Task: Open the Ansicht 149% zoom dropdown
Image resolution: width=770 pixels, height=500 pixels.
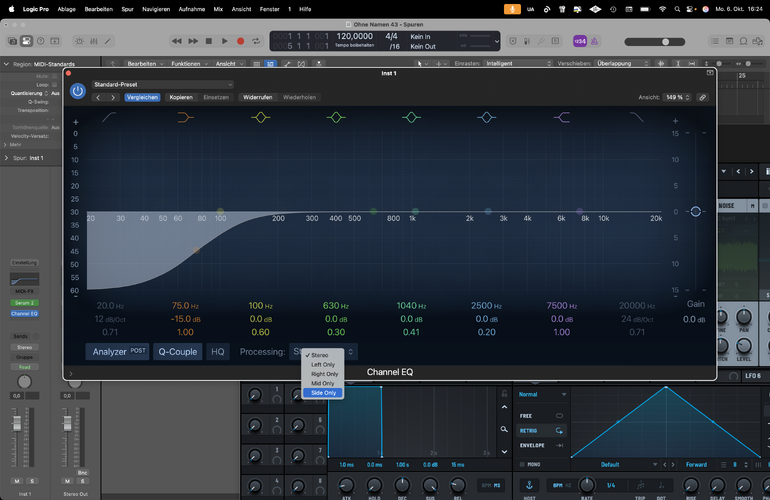Action: pyautogui.click(x=676, y=98)
